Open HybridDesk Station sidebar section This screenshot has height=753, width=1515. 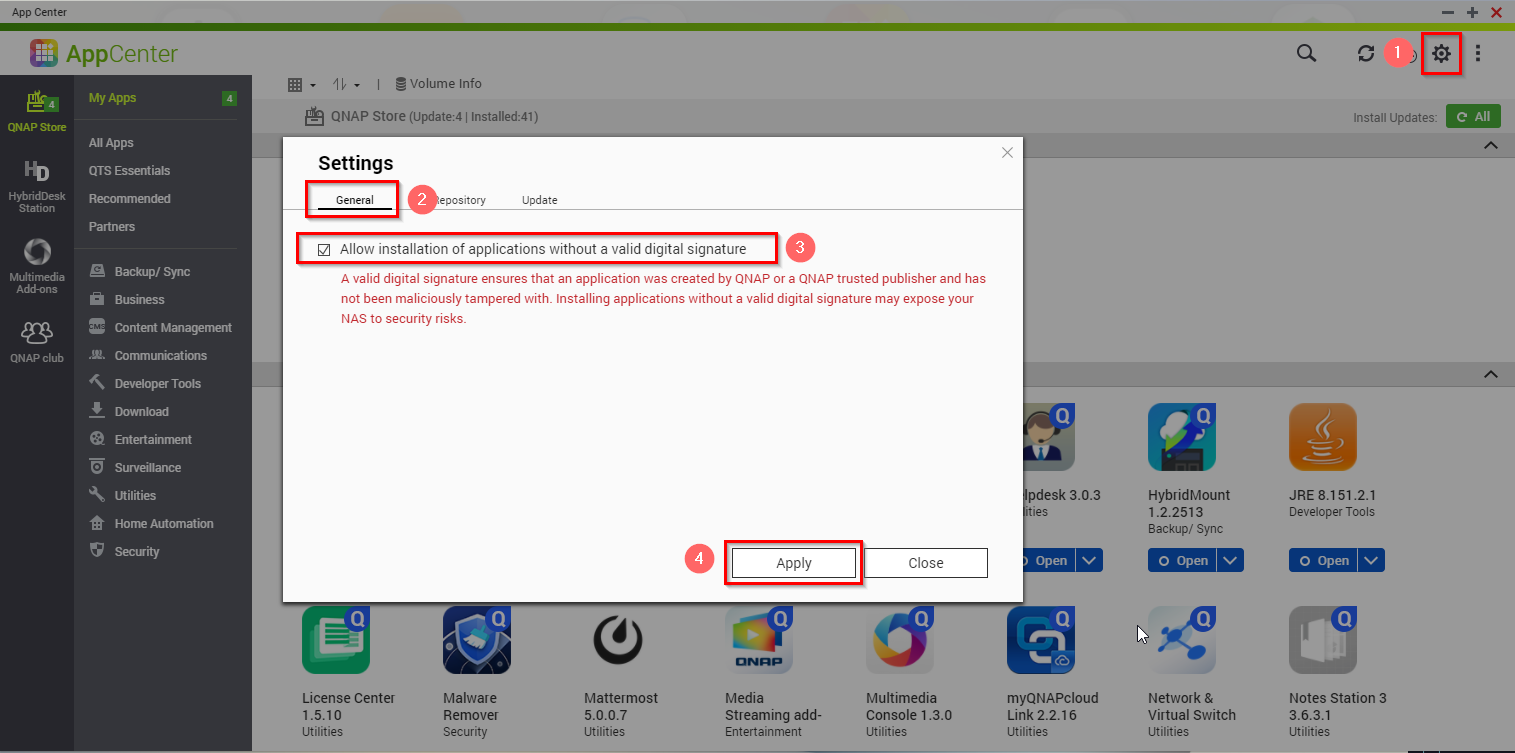pyautogui.click(x=37, y=186)
